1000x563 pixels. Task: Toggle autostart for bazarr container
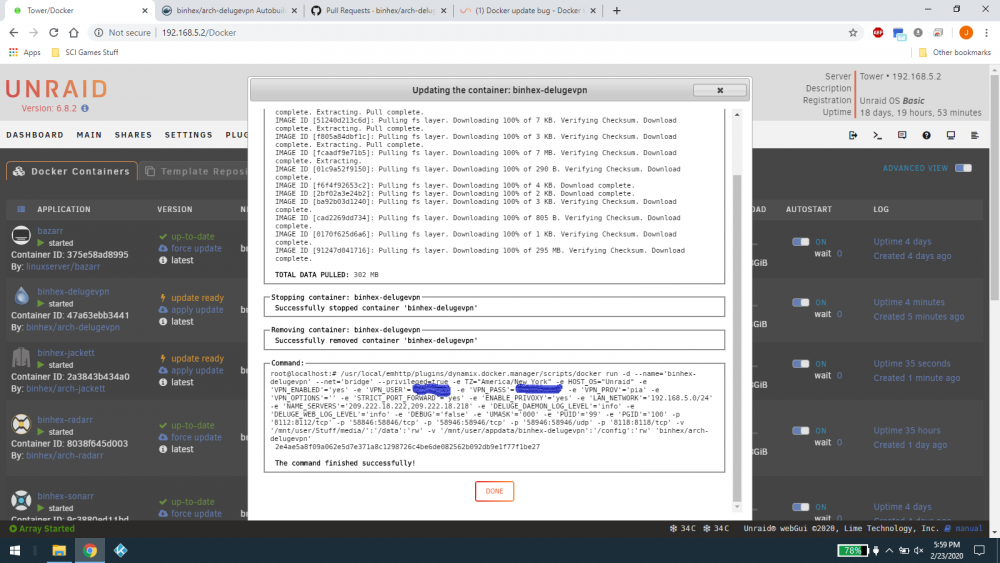click(x=800, y=242)
